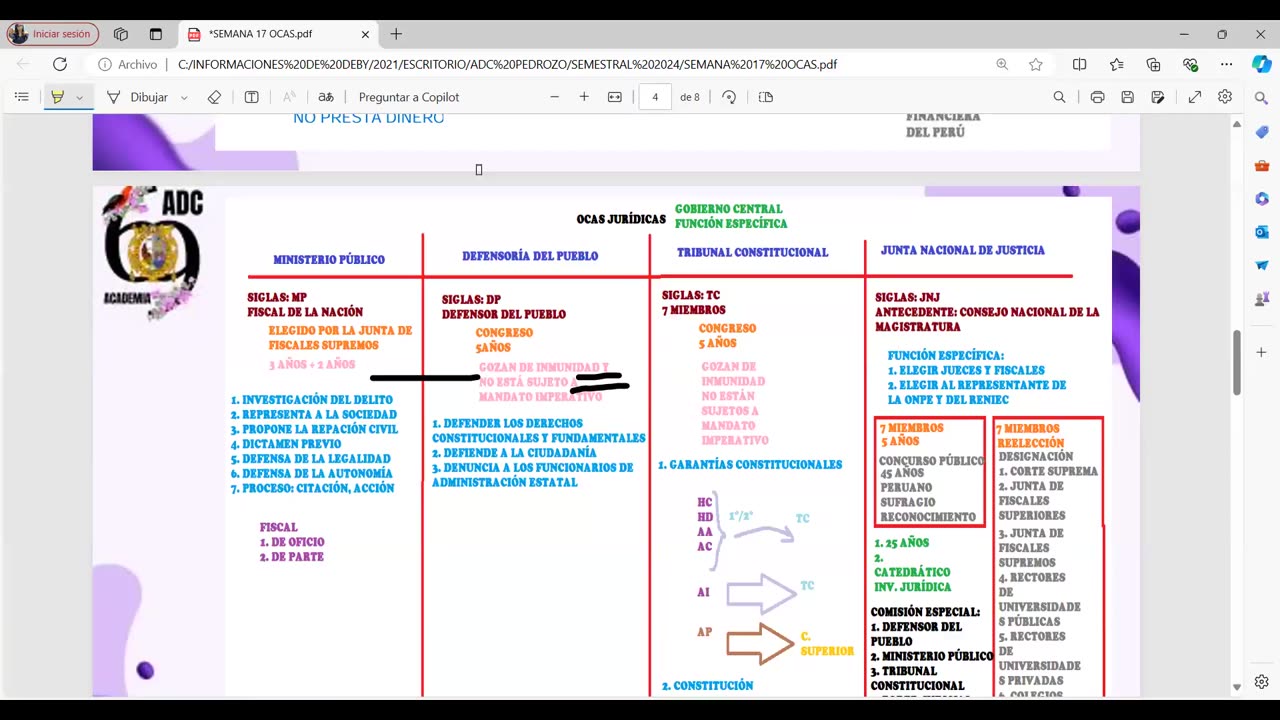Expand highlighter color options dropdown
The image size is (1280, 720).
[80, 97]
